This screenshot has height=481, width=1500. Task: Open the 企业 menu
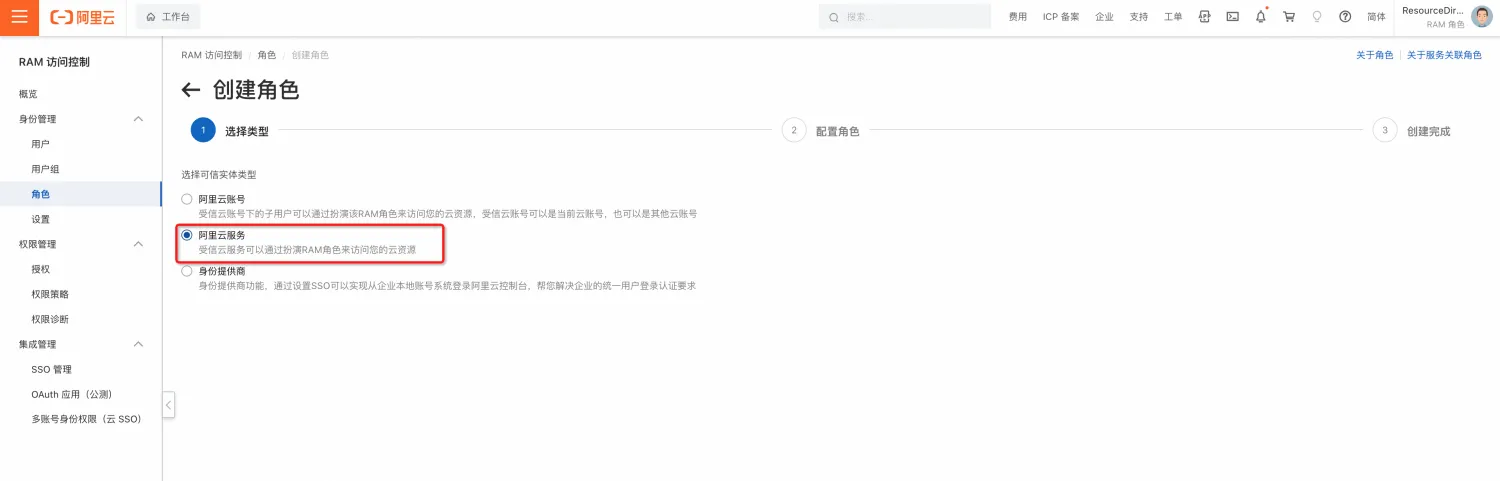coord(1104,17)
